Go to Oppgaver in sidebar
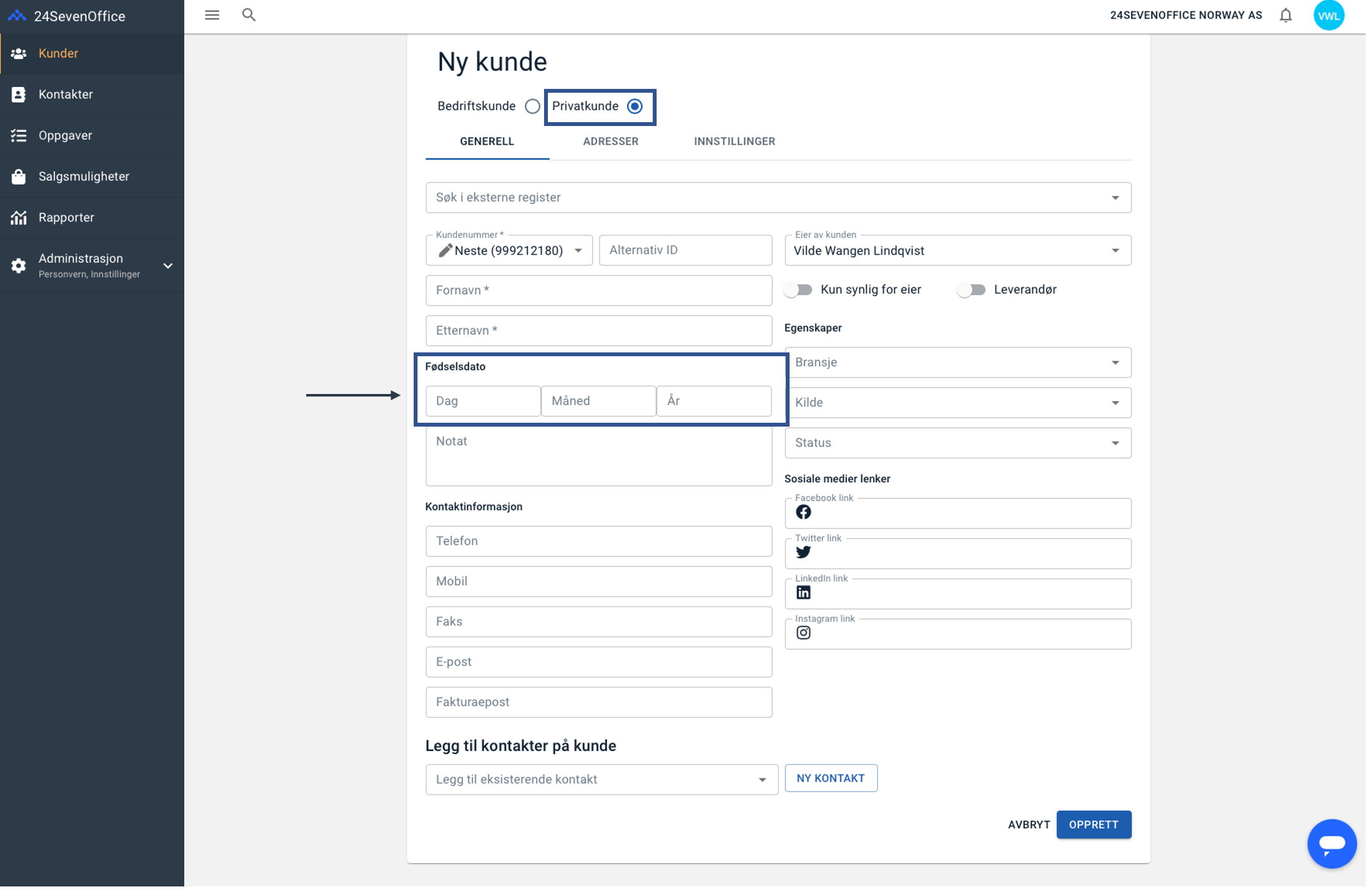The image size is (1372, 889). [92, 136]
